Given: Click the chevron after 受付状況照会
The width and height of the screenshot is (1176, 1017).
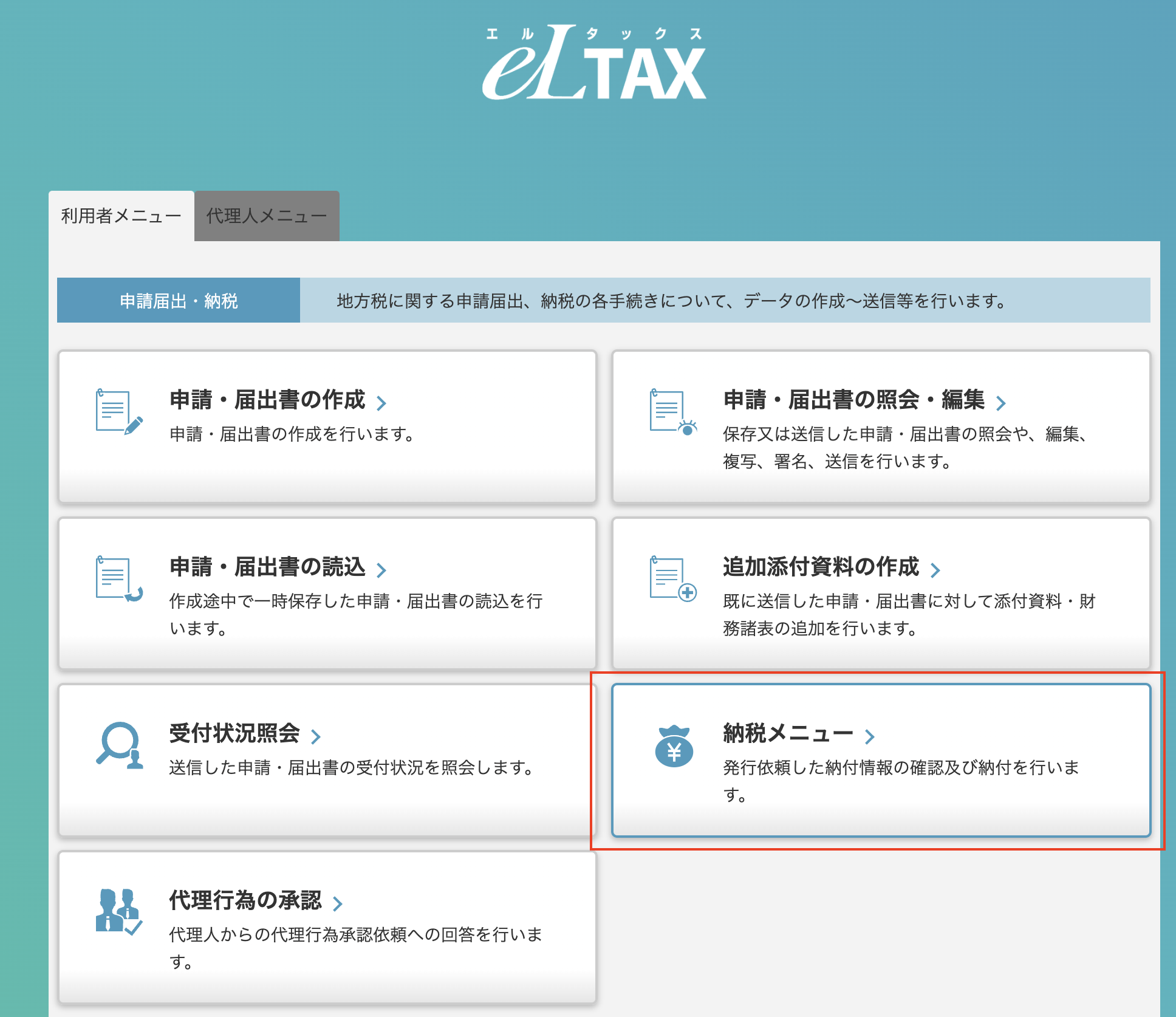Looking at the screenshot, I should pos(316,736).
